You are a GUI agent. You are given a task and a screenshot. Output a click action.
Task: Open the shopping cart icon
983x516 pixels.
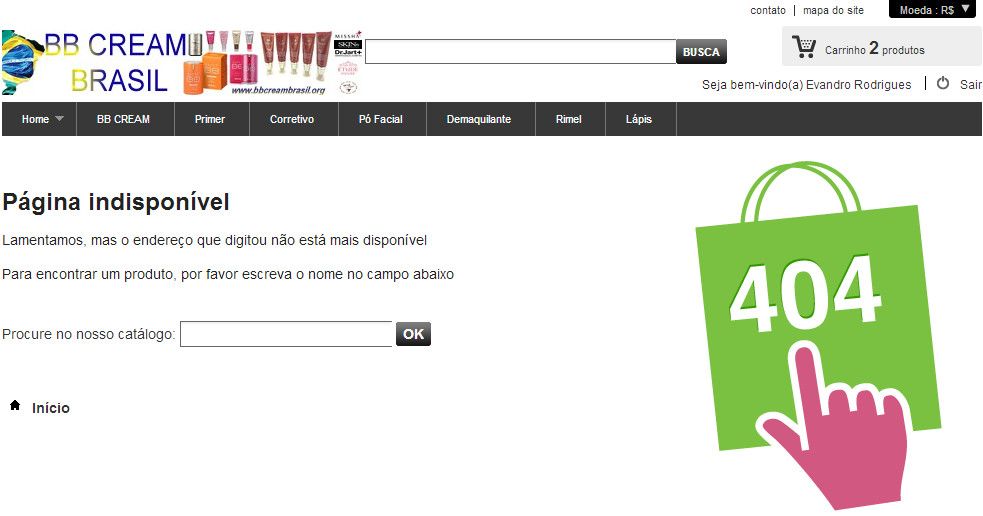tap(804, 47)
